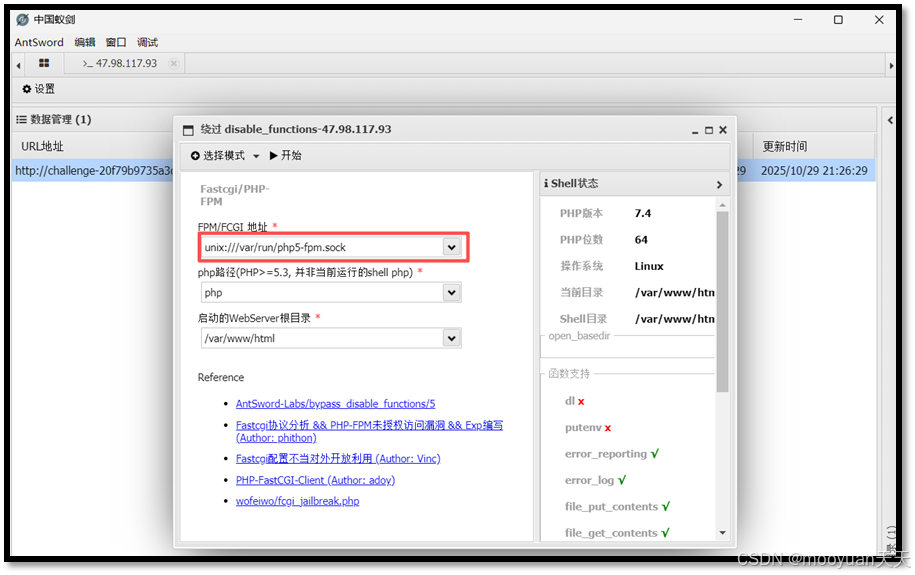This screenshot has height=575, width=915.
Task: Click the PHP版本 7.4 value
Action: point(642,213)
